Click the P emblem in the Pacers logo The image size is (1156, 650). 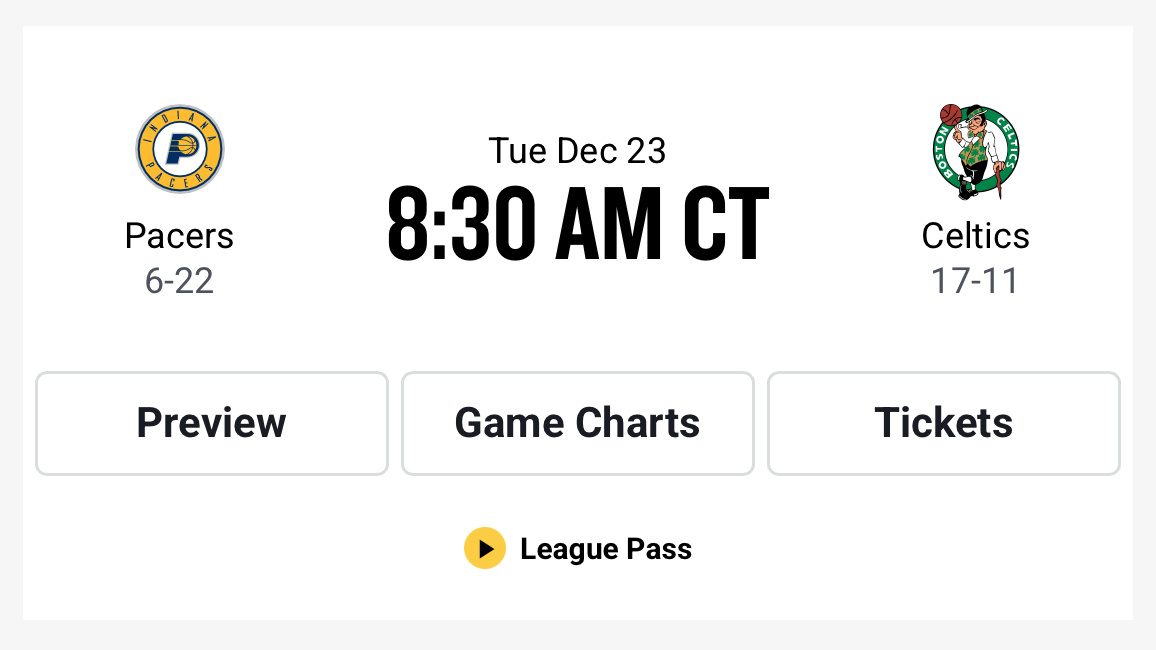coord(180,148)
